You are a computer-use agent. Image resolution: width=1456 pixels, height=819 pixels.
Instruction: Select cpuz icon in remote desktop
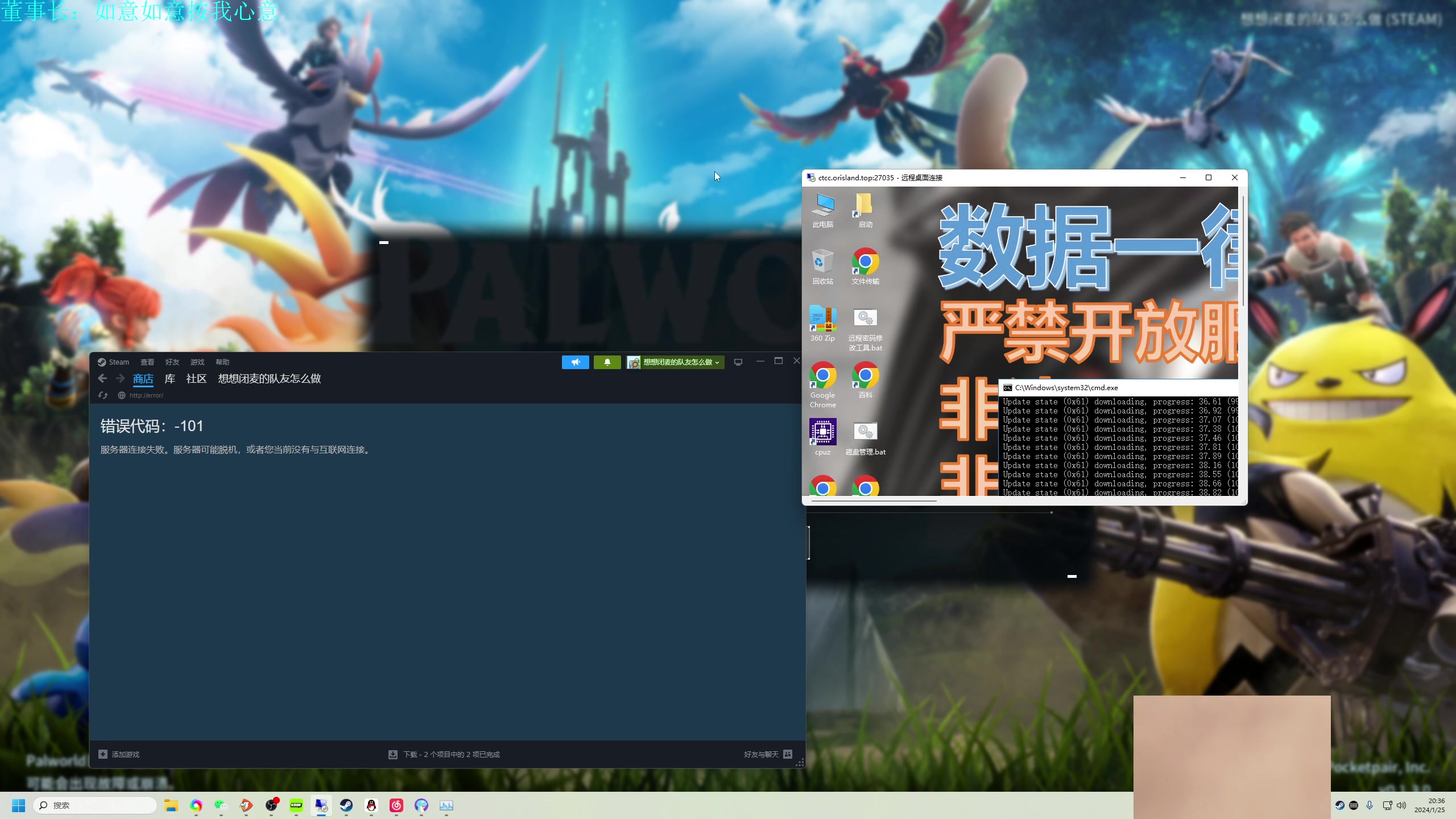tap(823, 438)
